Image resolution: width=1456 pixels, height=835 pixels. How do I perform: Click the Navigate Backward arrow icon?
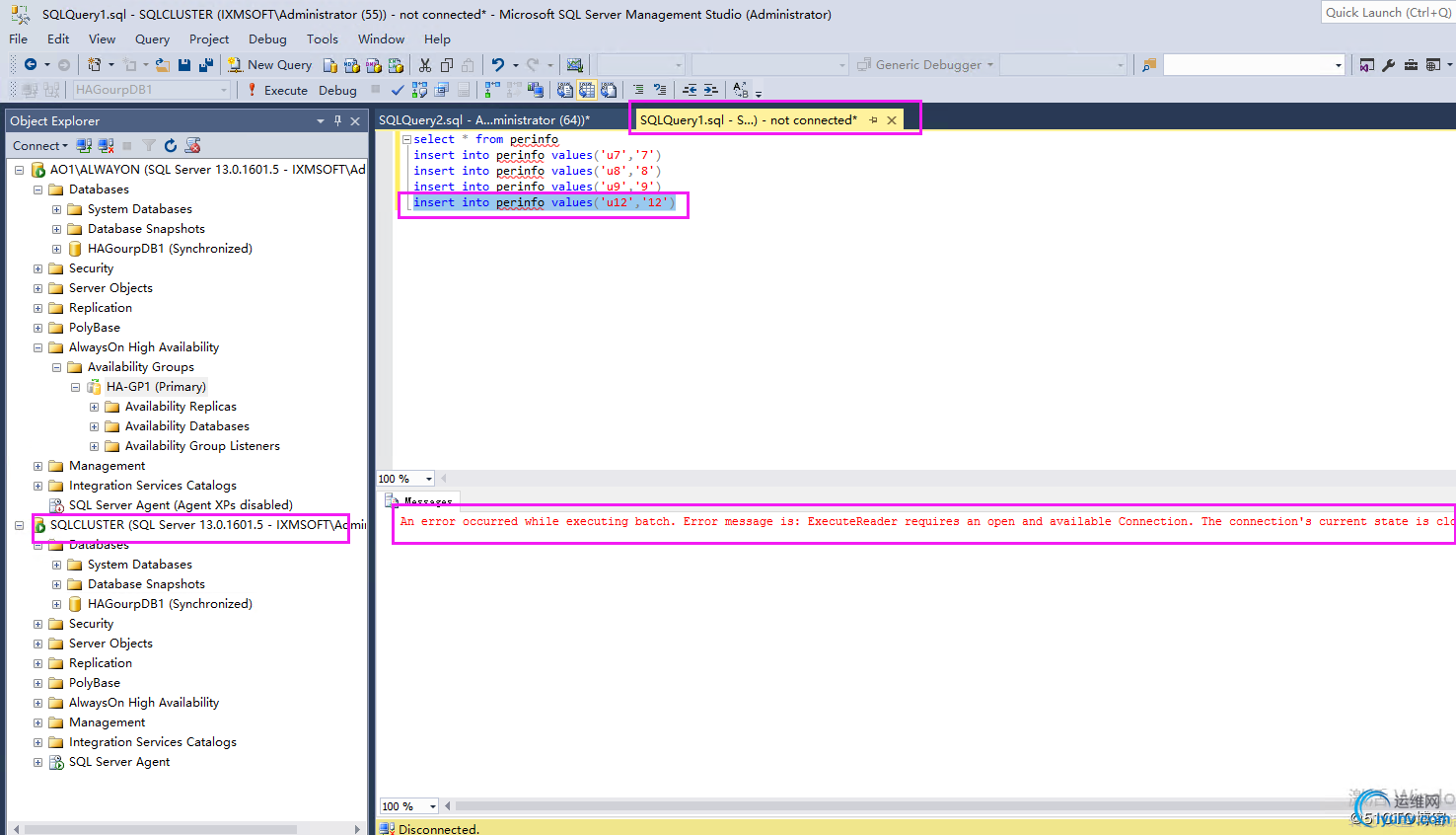(31, 65)
